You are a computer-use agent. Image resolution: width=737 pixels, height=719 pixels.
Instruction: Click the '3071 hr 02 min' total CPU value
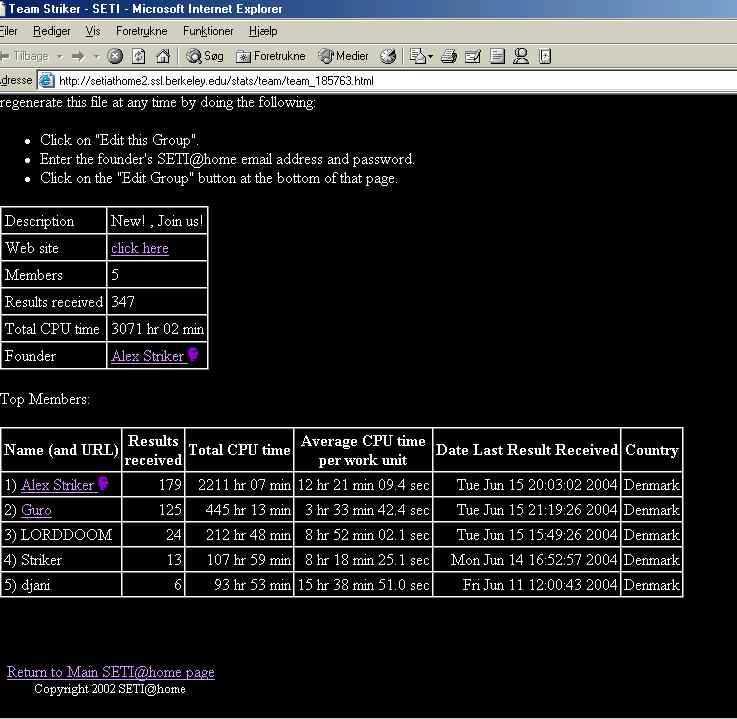[x=157, y=329]
